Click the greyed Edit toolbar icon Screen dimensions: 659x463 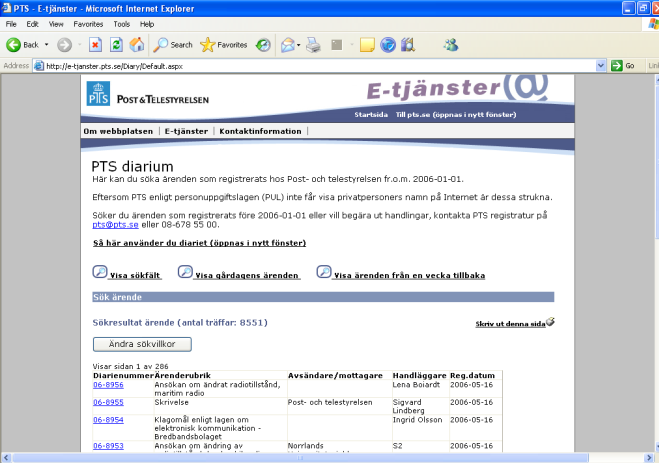point(337,45)
